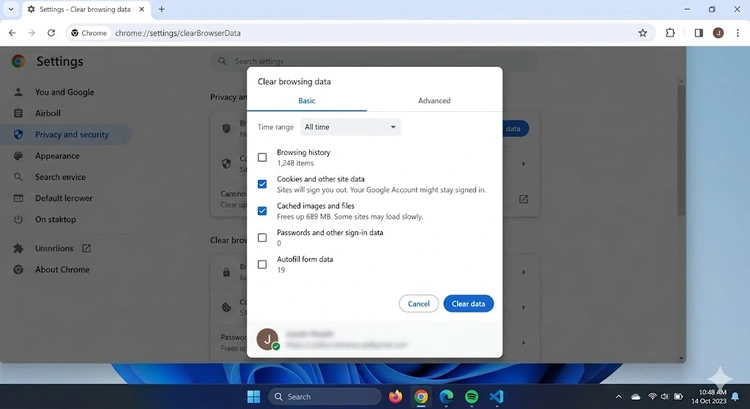This screenshot has width=750, height=409.
Task: Click the Chrome site info chip
Action: (x=89, y=33)
